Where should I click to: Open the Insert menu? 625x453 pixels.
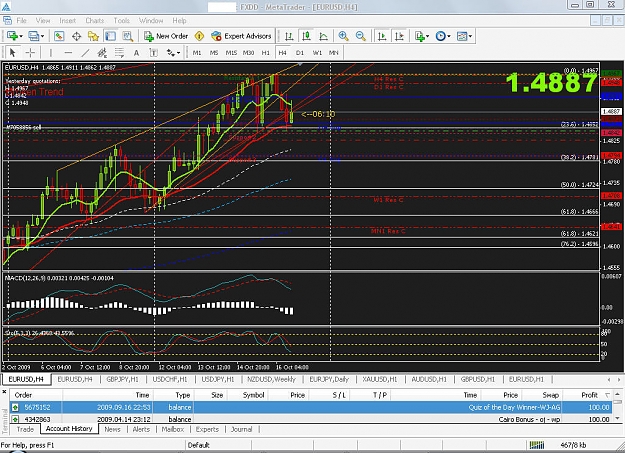[x=67, y=20]
